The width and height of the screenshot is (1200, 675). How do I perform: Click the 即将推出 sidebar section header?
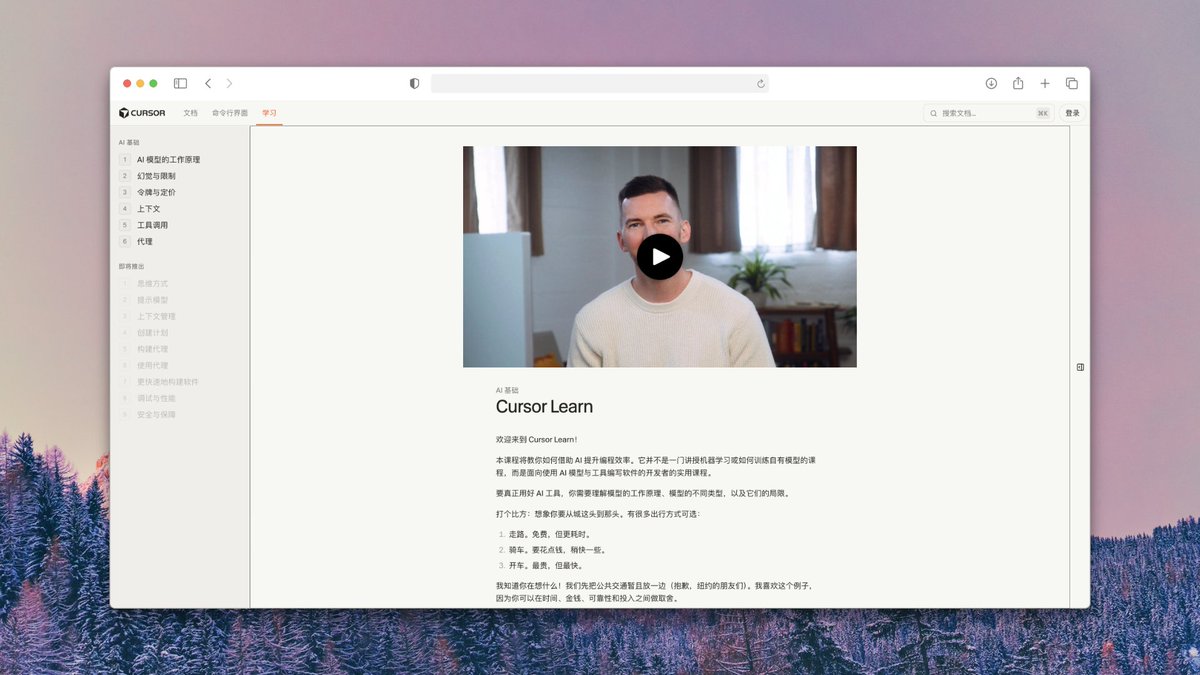pos(131,266)
